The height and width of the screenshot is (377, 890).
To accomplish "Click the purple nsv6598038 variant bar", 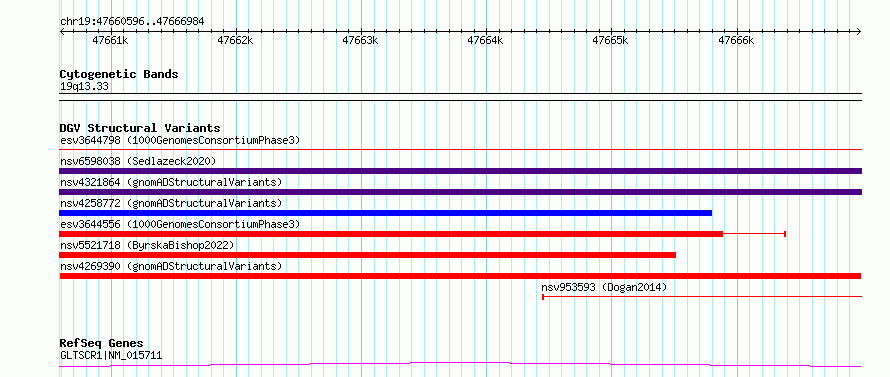I will (x=460, y=171).
